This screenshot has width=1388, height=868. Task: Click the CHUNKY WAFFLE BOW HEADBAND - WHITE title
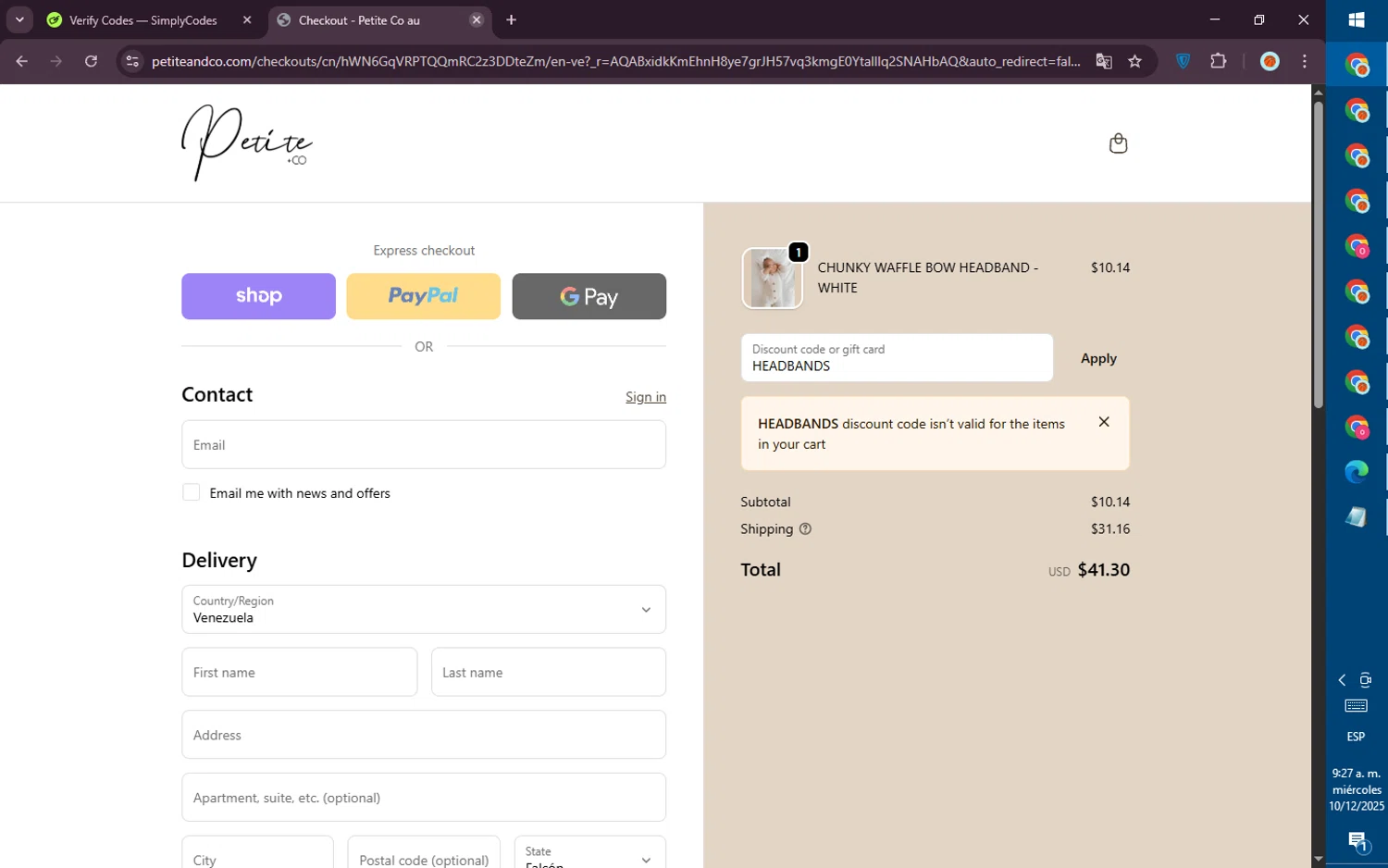coord(927,278)
